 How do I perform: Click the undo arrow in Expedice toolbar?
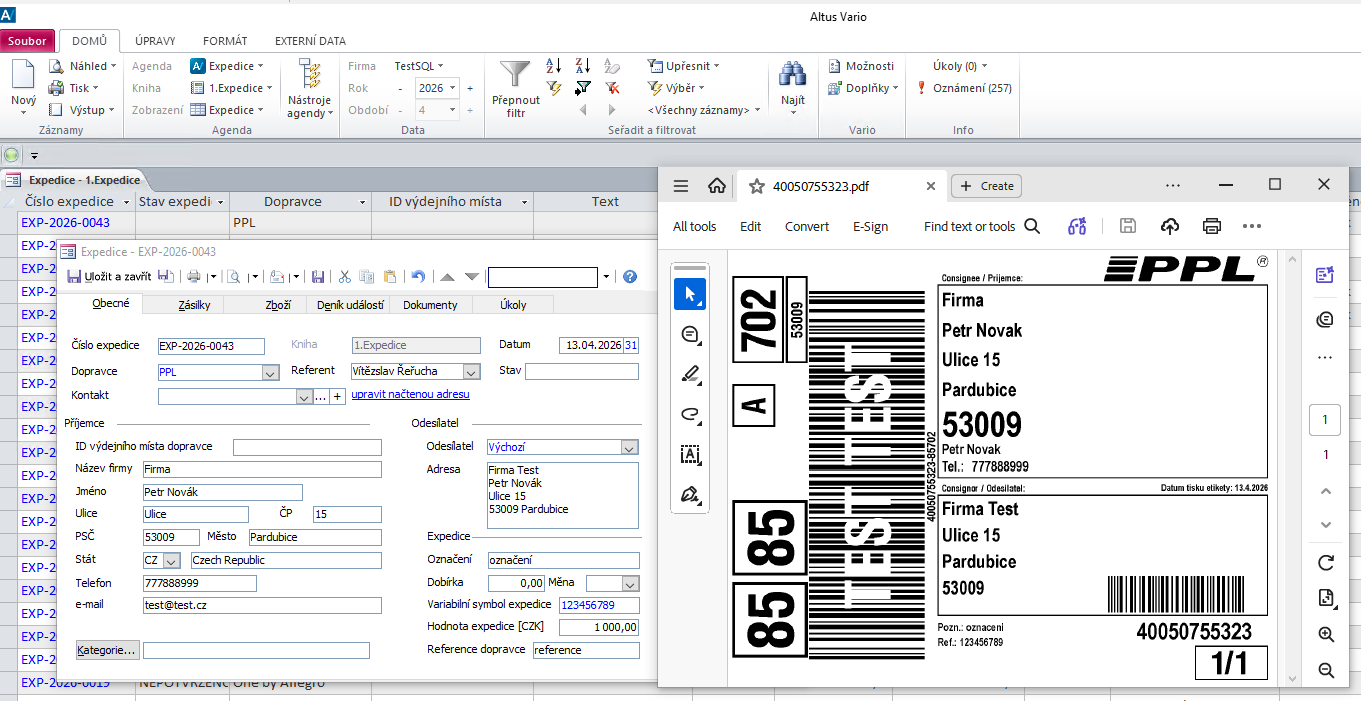click(418, 277)
